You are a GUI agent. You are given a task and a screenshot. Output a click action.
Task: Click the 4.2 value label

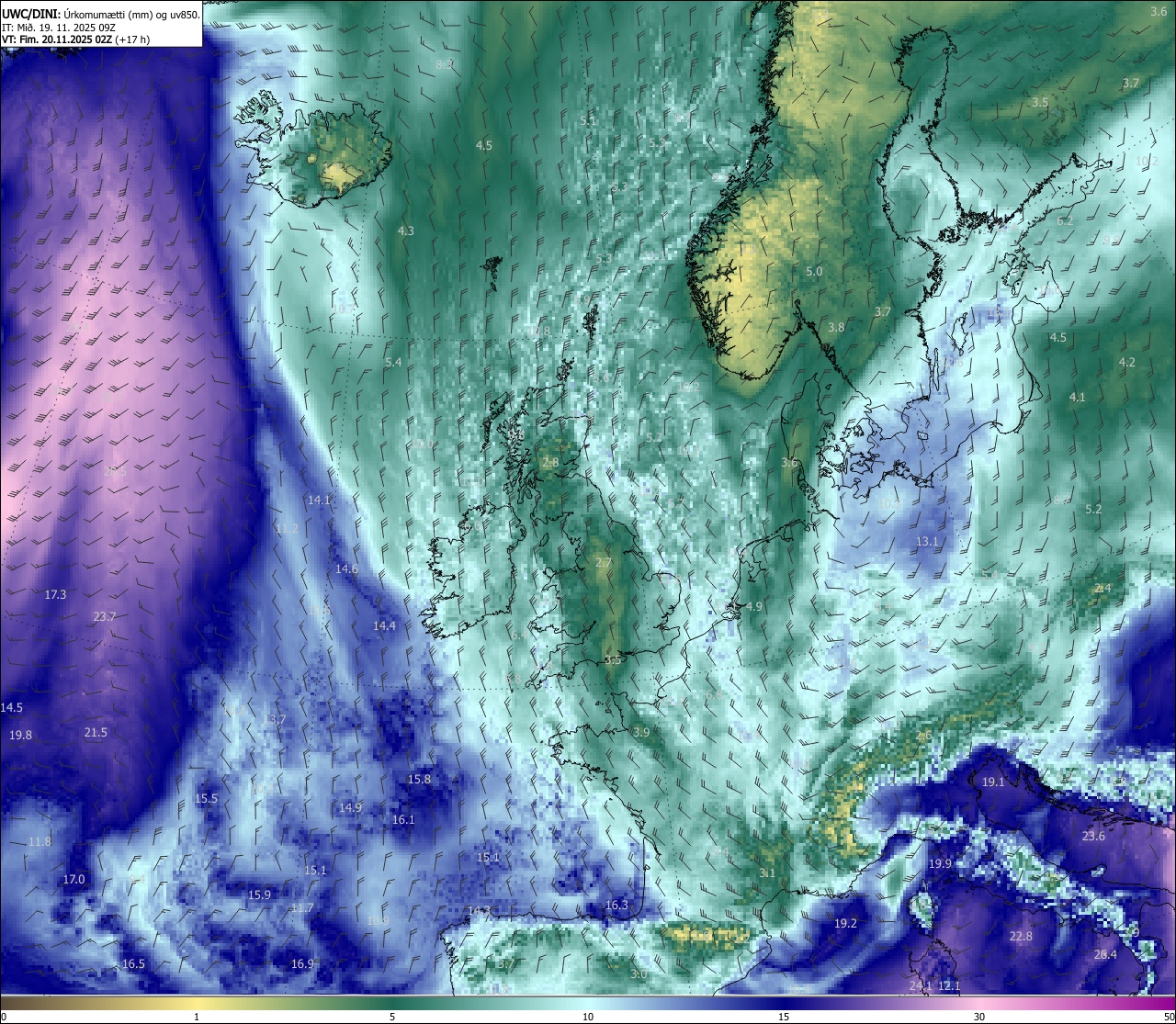(x=1127, y=362)
